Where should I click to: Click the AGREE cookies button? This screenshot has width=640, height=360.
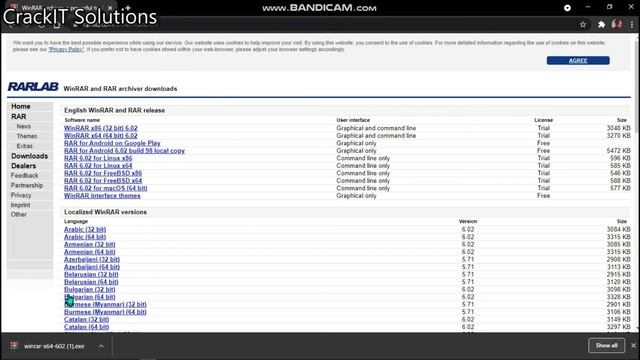coord(578,60)
